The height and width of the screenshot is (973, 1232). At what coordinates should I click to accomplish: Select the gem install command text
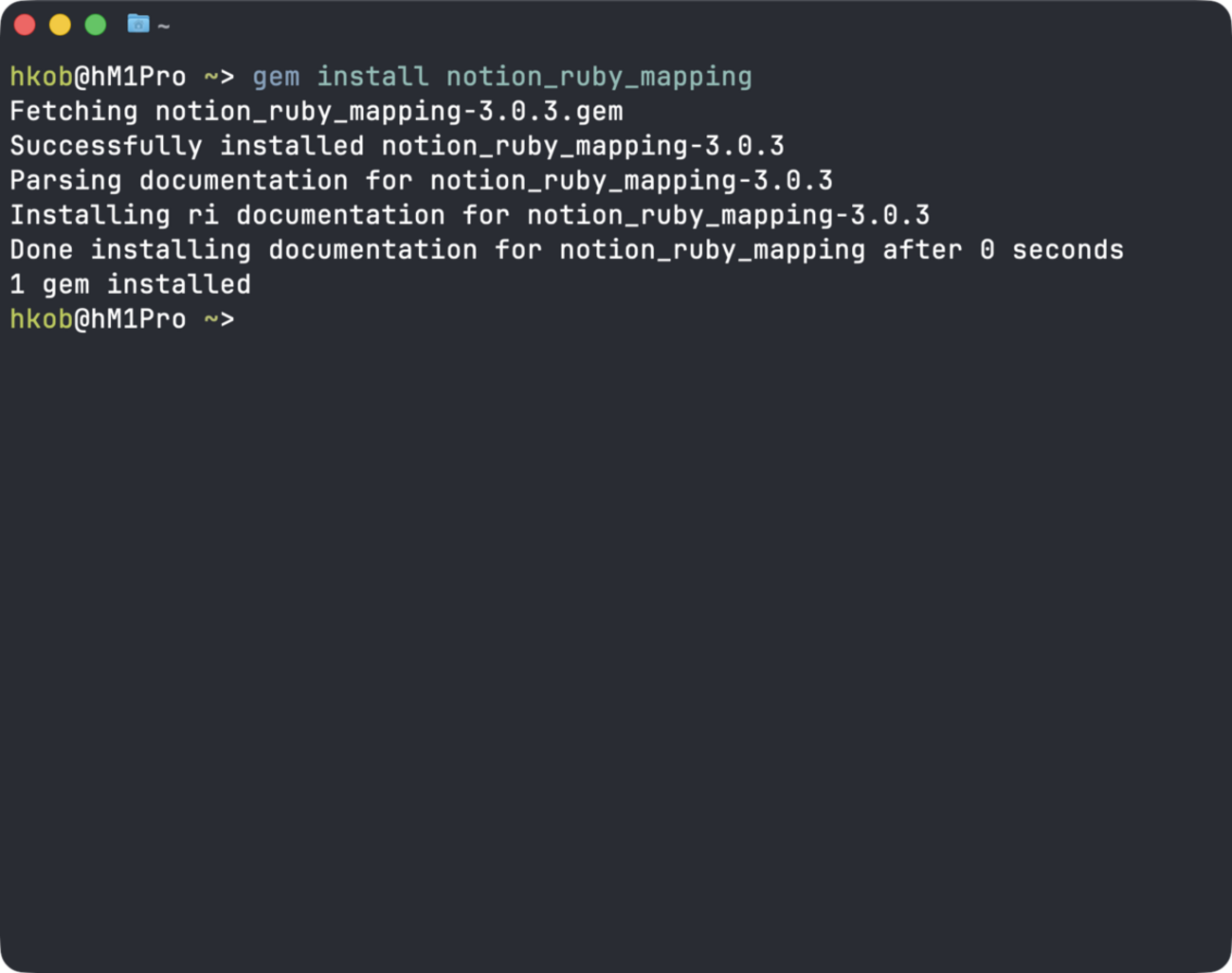[502, 76]
